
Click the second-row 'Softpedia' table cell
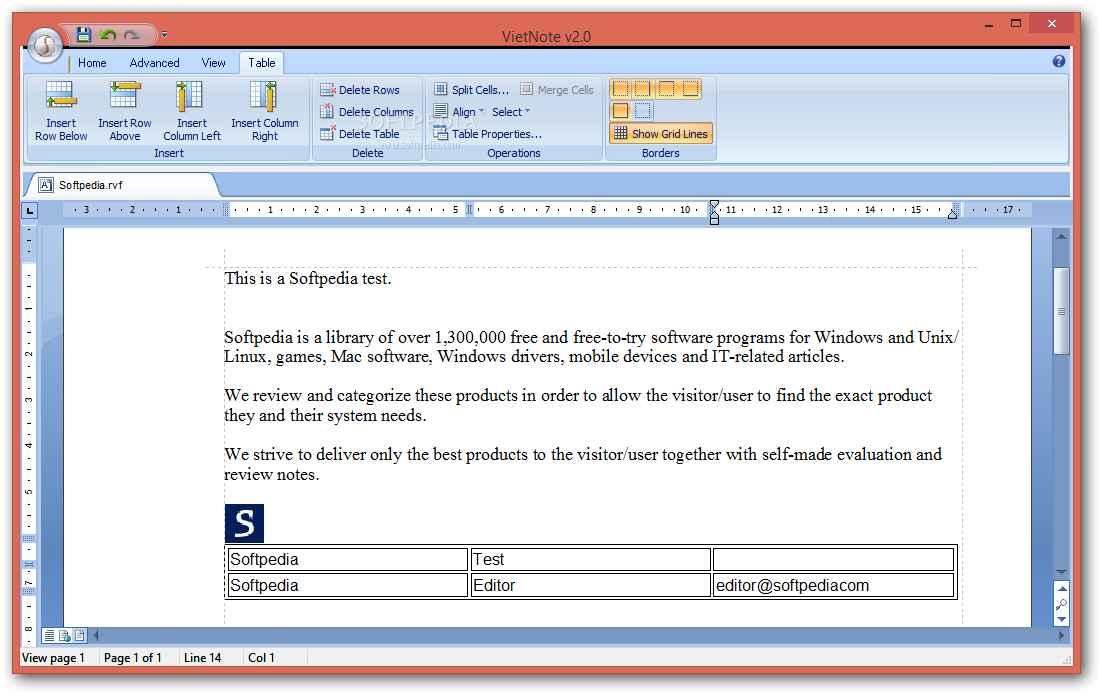click(348, 585)
